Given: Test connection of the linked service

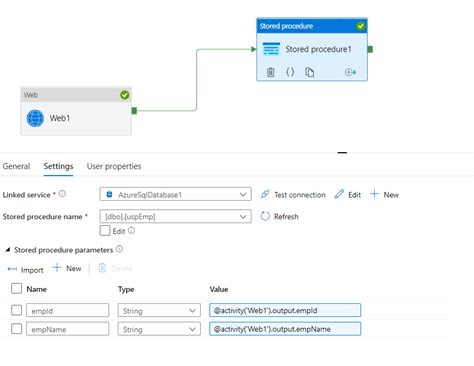Looking at the screenshot, I should click(x=293, y=195).
